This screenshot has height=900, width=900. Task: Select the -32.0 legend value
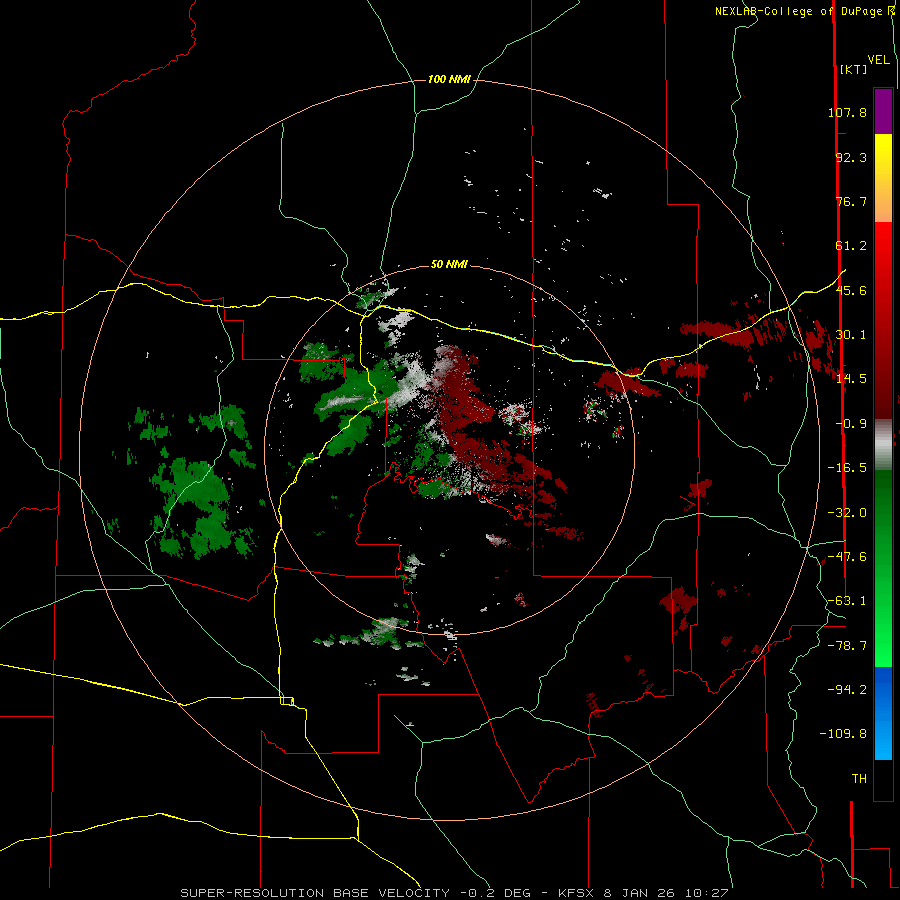click(x=847, y=513)
